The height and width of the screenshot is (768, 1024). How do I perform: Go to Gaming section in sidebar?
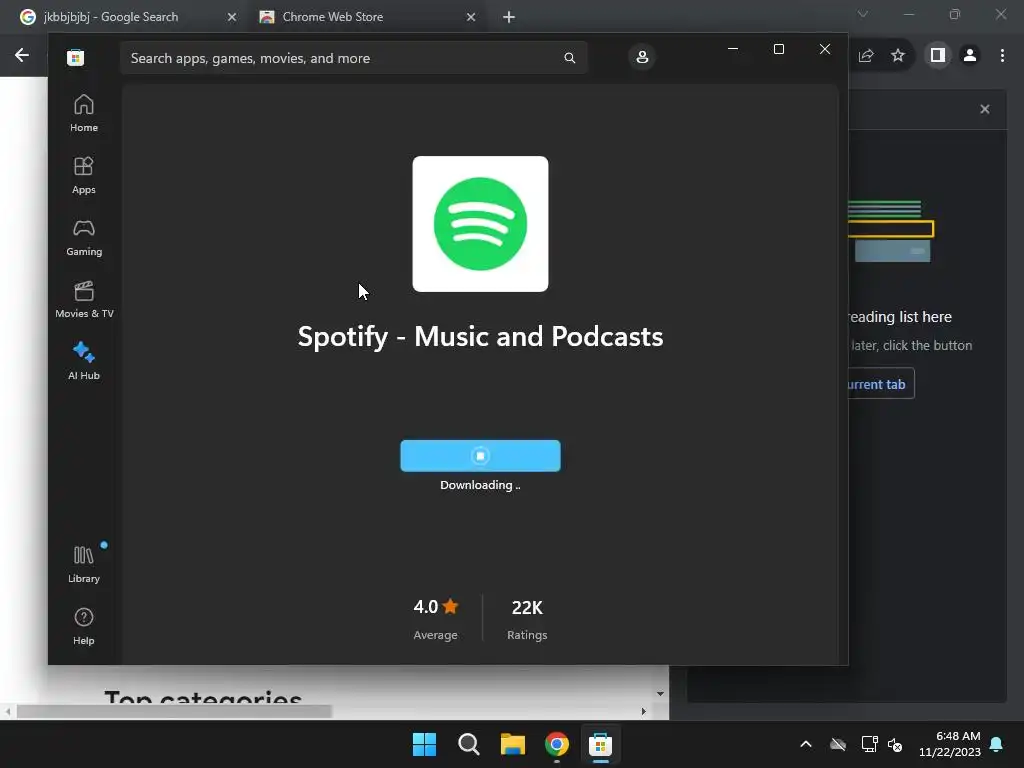click(84, 238)
